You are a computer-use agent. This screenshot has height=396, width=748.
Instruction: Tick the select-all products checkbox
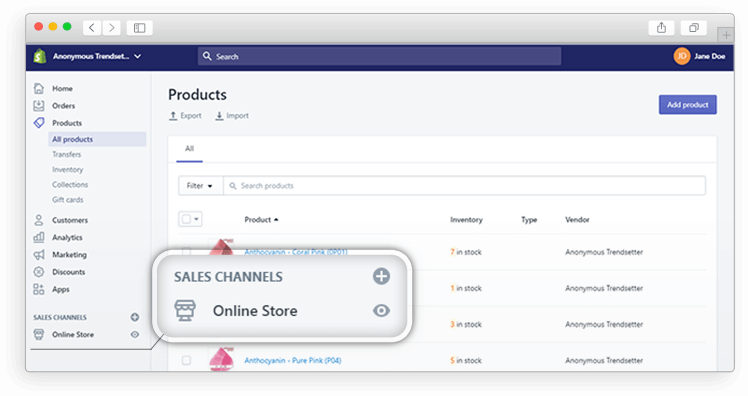click(186, 219)
